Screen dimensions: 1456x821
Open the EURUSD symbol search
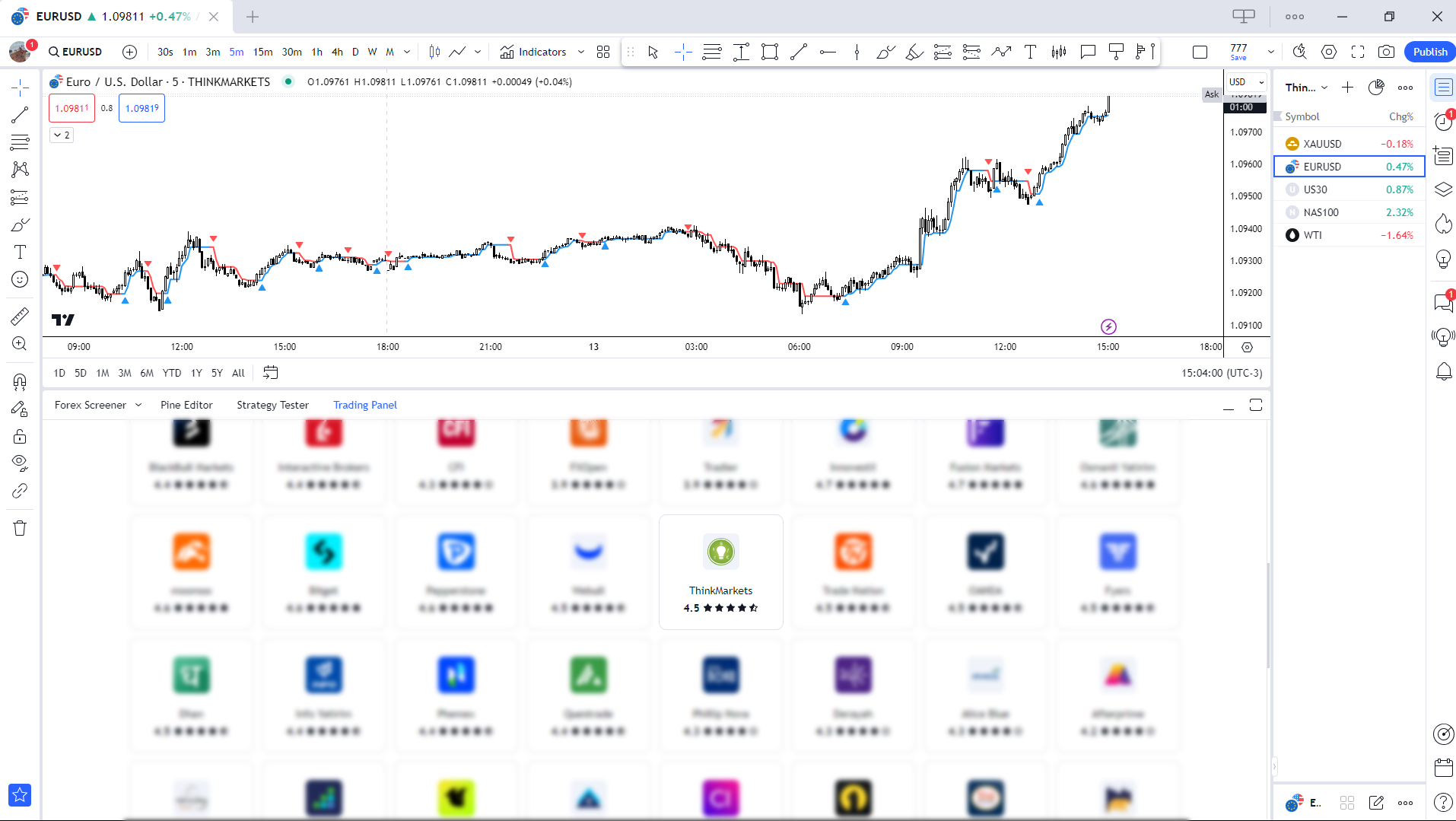coord(75,52)
